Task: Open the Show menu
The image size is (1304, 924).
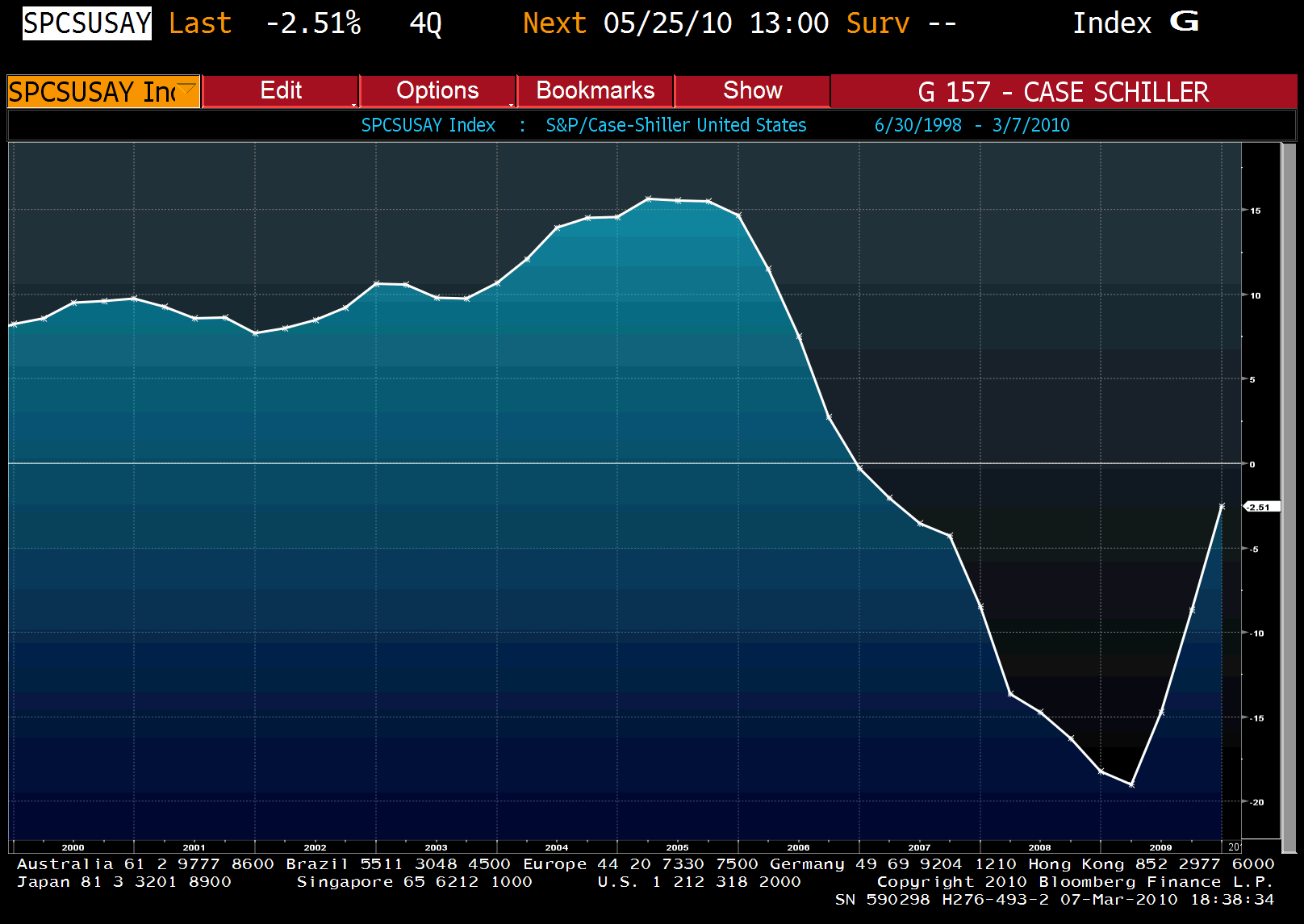Action: [752, 90]
